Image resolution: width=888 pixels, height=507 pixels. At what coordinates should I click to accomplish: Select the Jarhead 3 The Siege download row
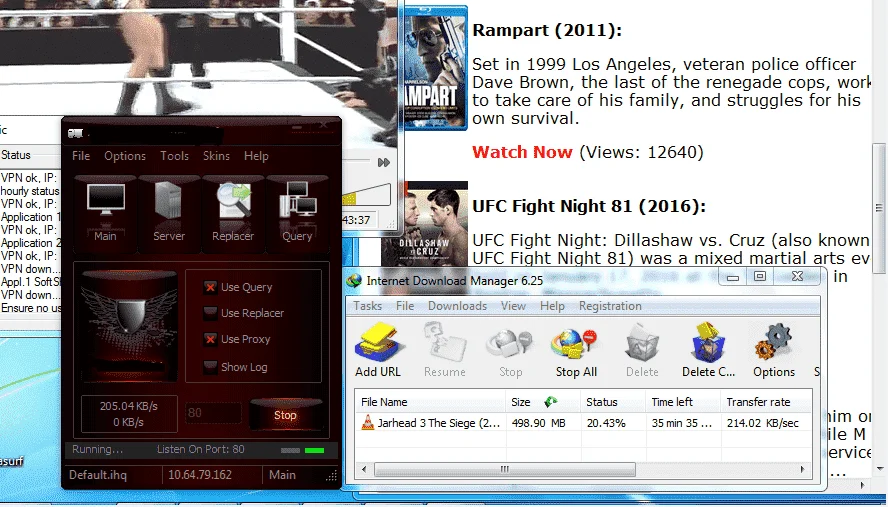click(x=583, y=423)
